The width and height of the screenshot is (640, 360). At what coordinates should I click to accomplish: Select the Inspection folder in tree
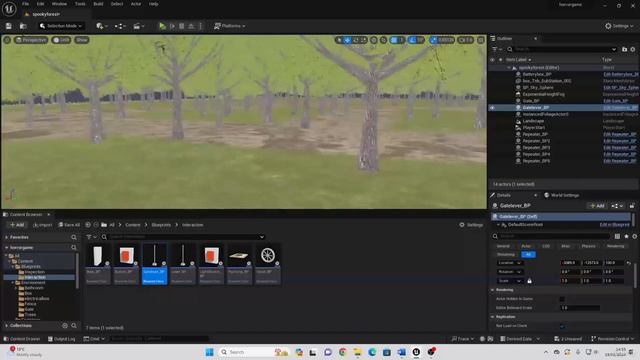click(x=35, y=272)
